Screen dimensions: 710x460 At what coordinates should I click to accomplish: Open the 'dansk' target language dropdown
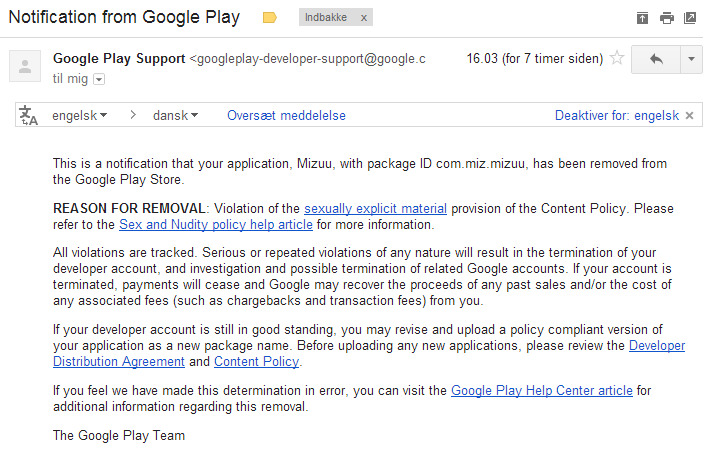click(176, 115)
